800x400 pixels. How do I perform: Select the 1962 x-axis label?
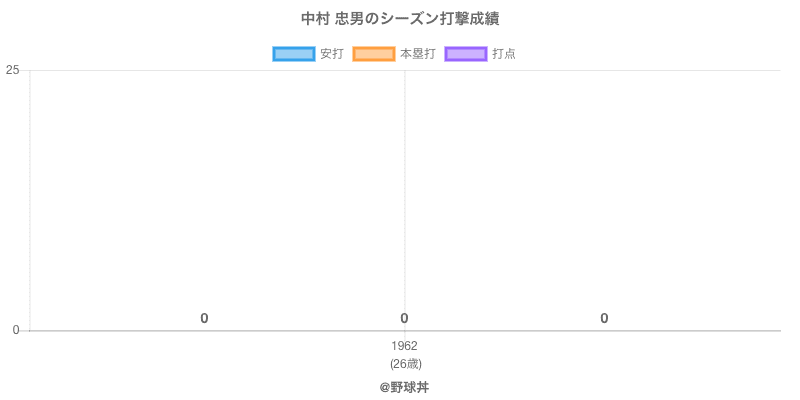(x=405, y=346)
